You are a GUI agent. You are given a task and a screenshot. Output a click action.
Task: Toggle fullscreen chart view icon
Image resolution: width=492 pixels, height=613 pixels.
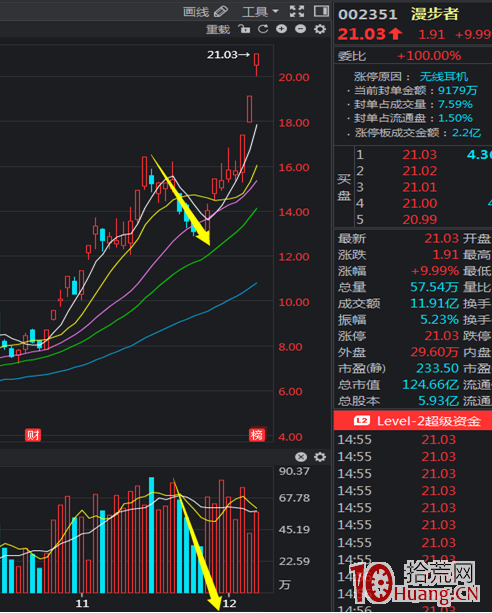(x=297, y=11)
